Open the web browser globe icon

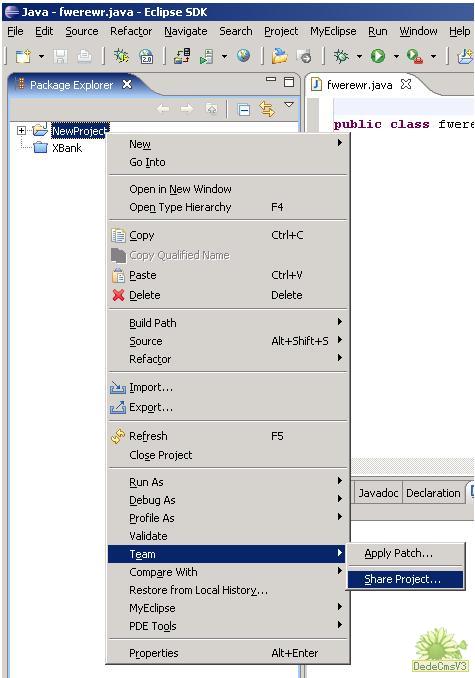243,56
